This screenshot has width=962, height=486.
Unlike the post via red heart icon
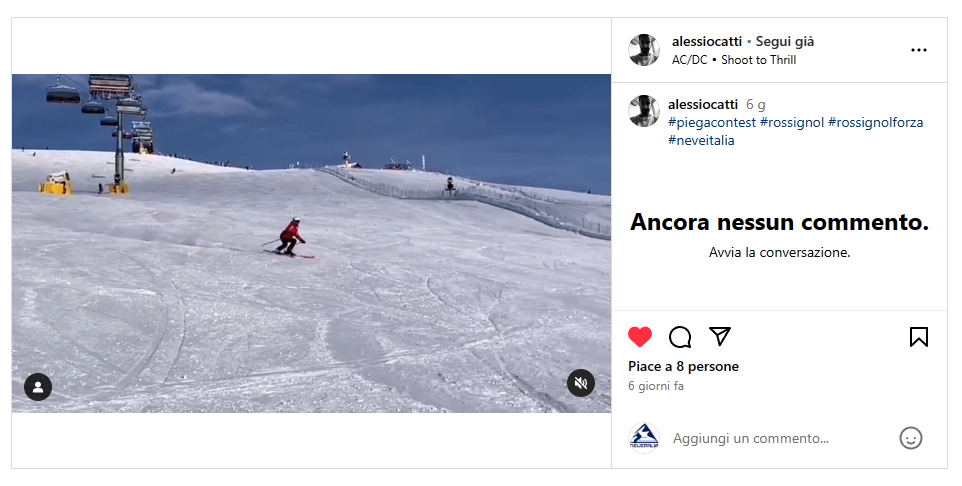pos(640,337)
